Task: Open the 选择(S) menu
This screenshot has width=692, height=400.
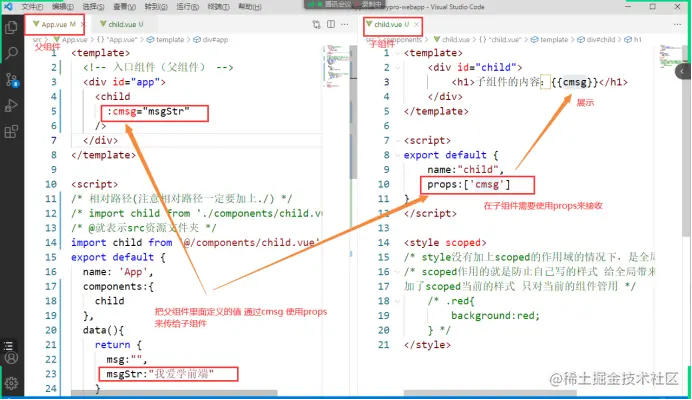Action: (x=93, y=7)
